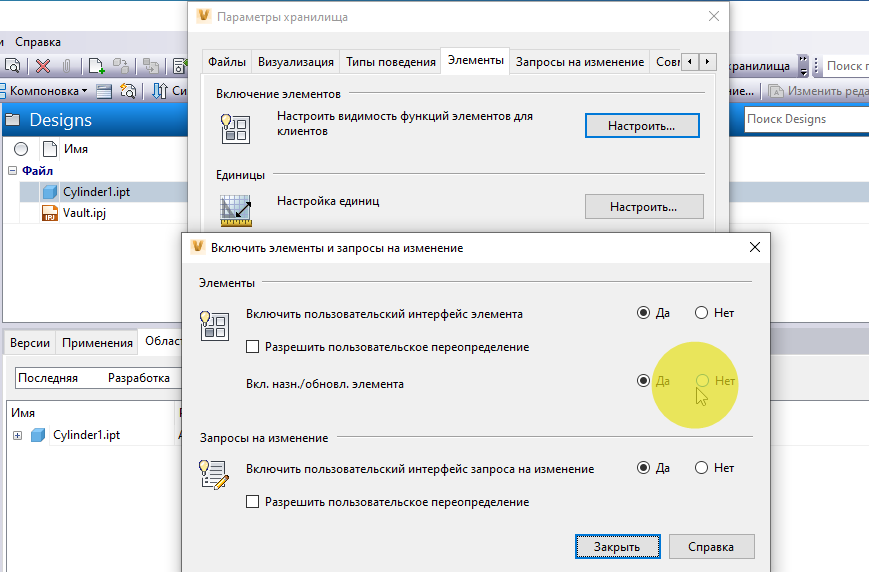Click the grayed copy design icon
Image resolution: width=869 pixels, height=572 pixels.
pos(151,66)
